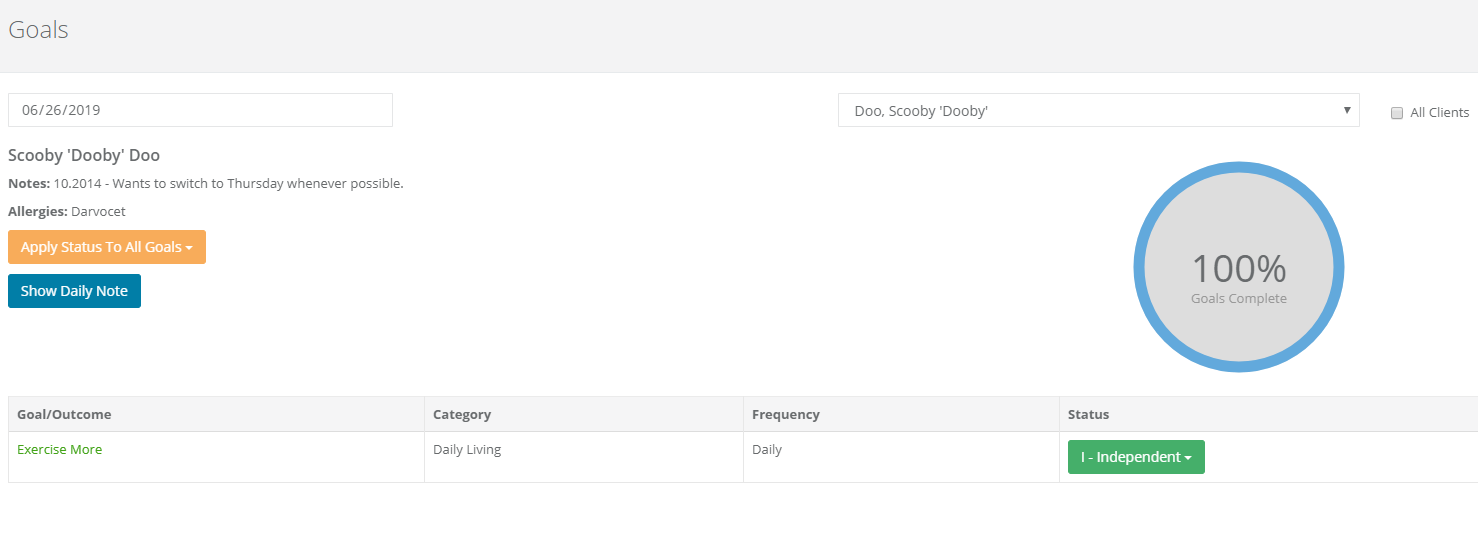Click the 100% Goals Complete progress circle
Screen dimensions: 1478x538
pos(1238,268)
